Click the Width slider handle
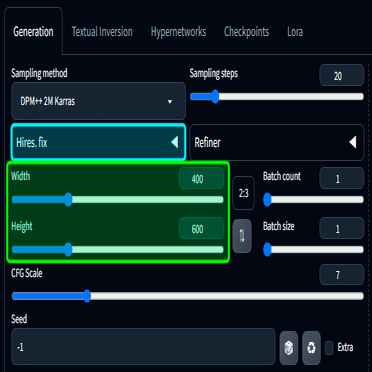Image resolution: width=372 pixels, height=372 pixels. click(68, 200)
